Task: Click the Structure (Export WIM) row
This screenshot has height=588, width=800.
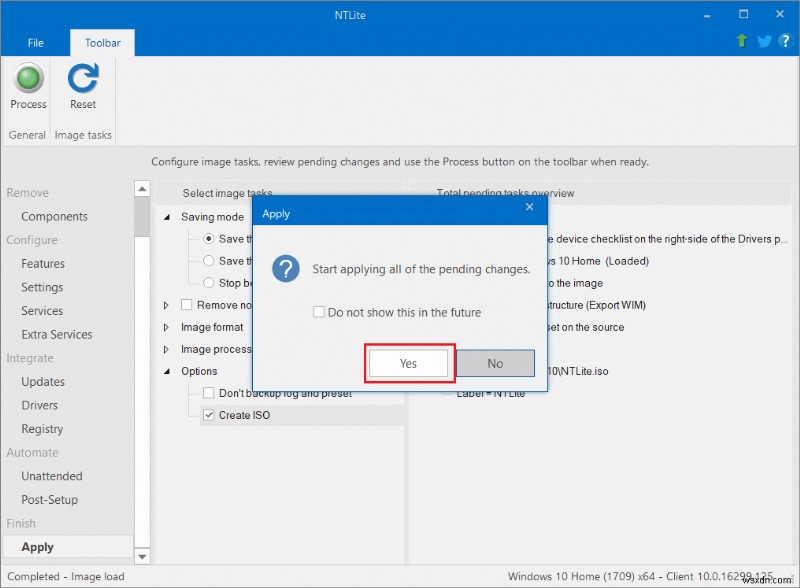Action: 596,305
